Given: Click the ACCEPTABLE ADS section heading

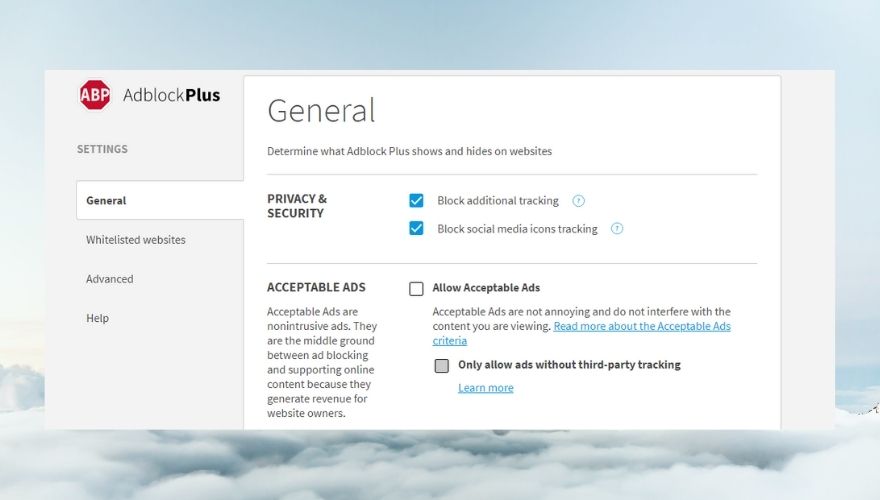Looking at the screenshot, I should [316, 287].
